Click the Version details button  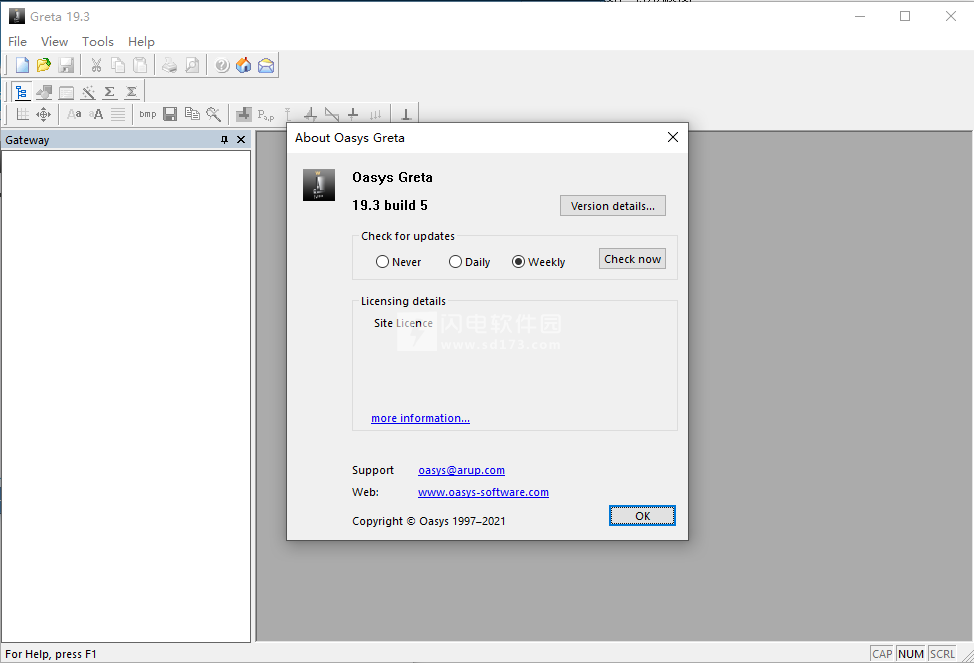point(612,206)
